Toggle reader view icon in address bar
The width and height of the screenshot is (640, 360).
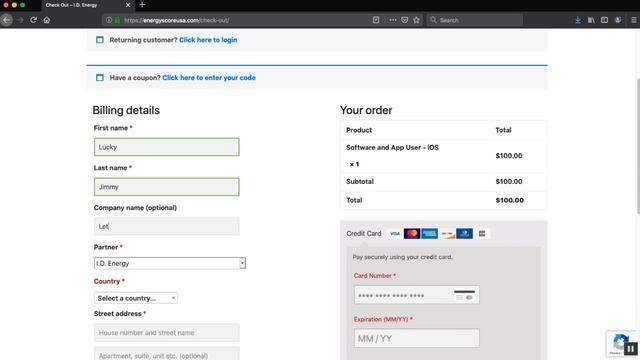pyautogui.click(x=376, y=20)
